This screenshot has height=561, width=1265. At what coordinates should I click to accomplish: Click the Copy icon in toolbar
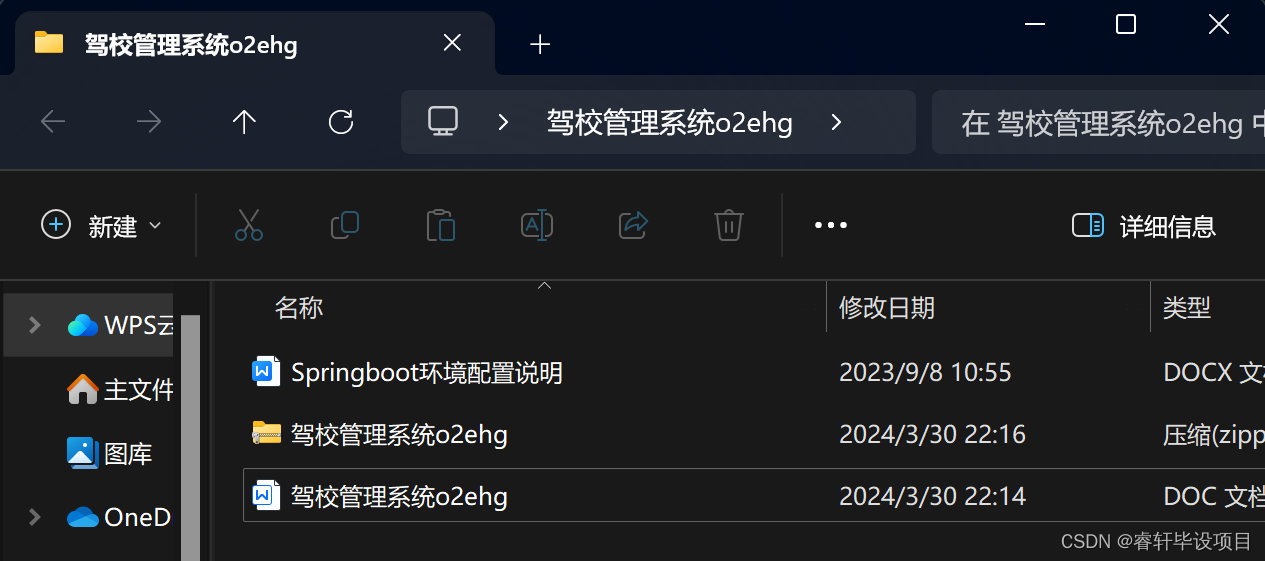345,225
